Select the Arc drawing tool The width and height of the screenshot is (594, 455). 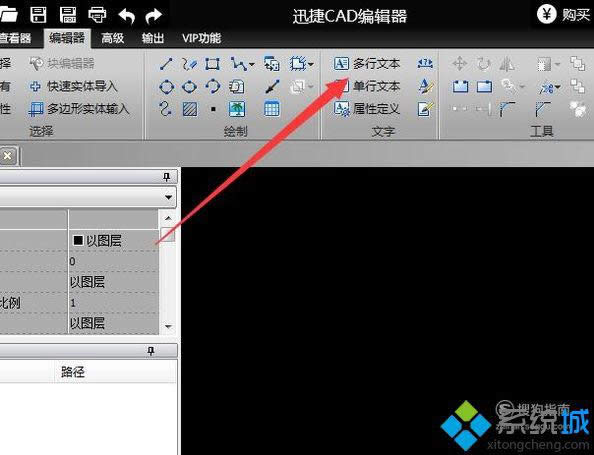[213, 86]
